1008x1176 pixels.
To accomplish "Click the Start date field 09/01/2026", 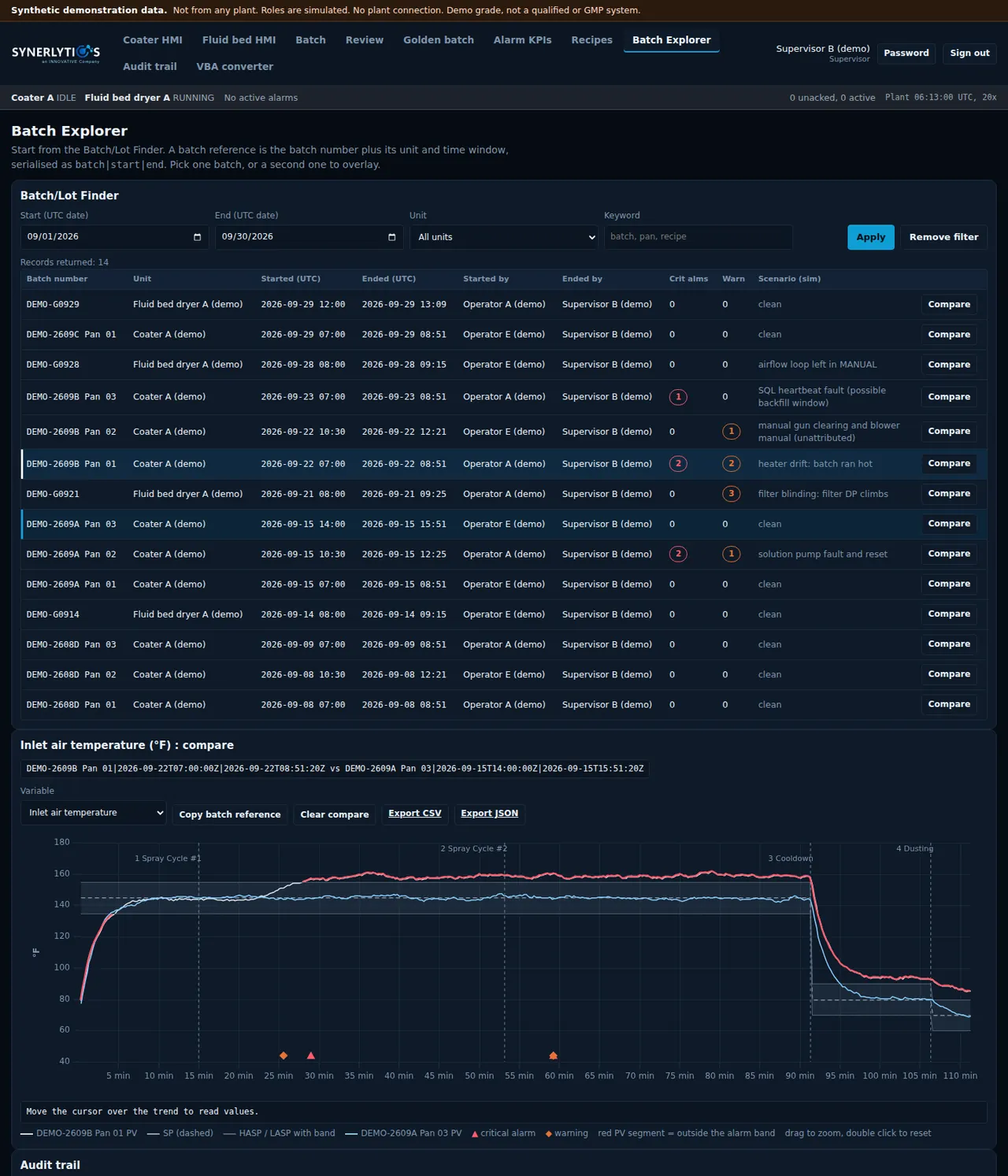I will click(x=114, y=237).
